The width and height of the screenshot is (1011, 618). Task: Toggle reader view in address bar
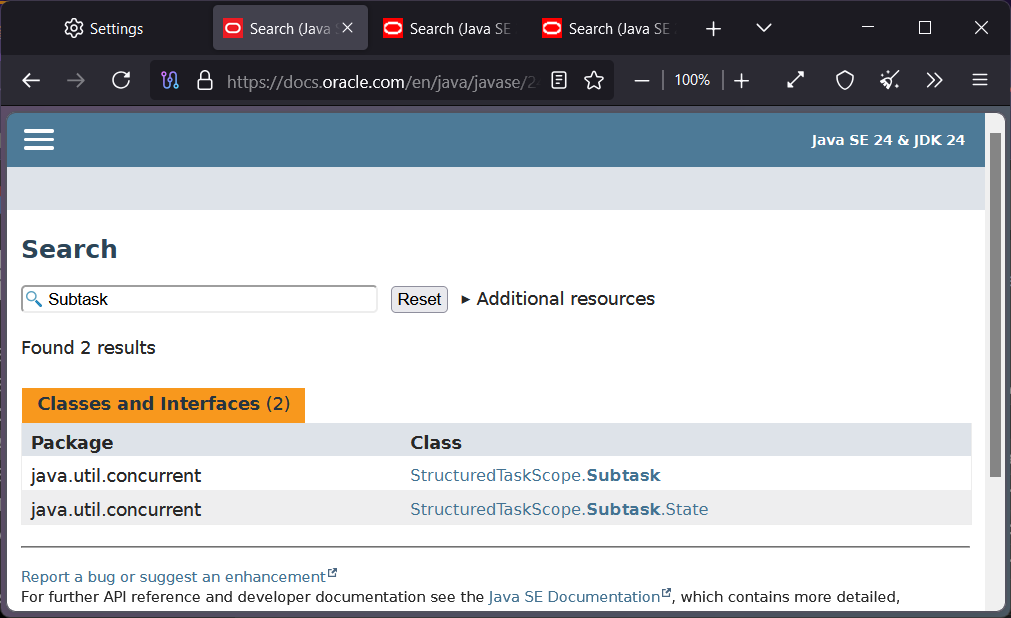[559, 80]
